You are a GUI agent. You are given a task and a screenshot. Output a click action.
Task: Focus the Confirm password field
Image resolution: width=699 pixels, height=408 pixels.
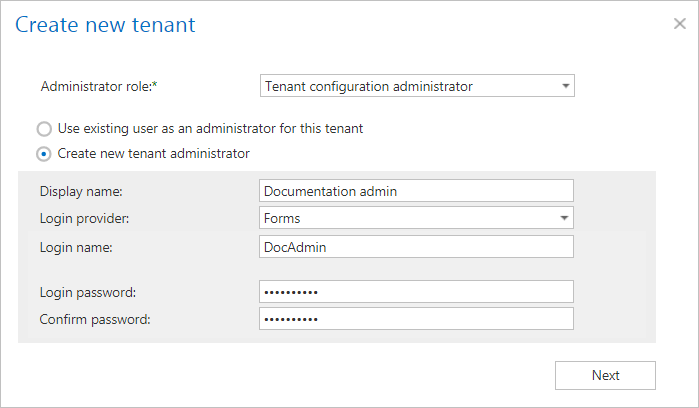tap(416, 319)
